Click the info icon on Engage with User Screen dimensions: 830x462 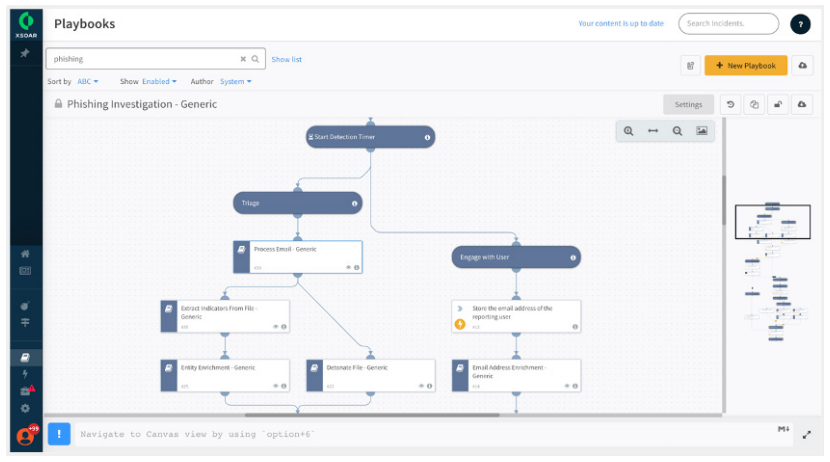click(x=573, y=258)
